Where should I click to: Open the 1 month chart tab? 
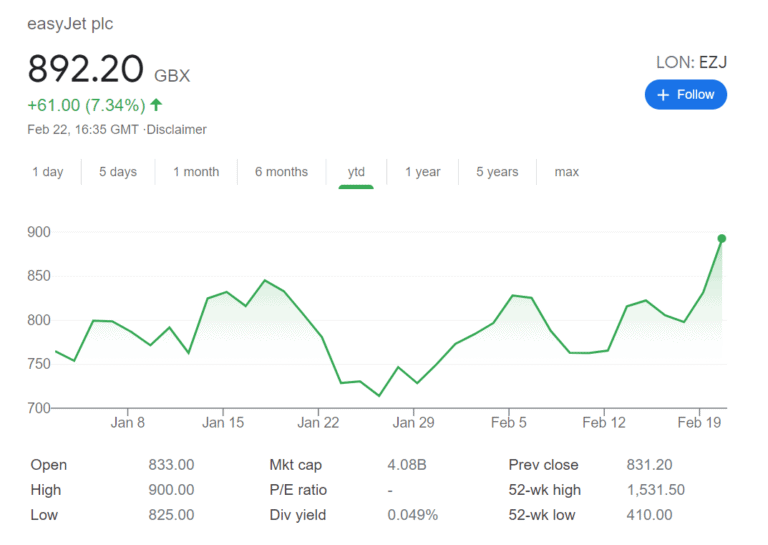click(x=196, y=172)
